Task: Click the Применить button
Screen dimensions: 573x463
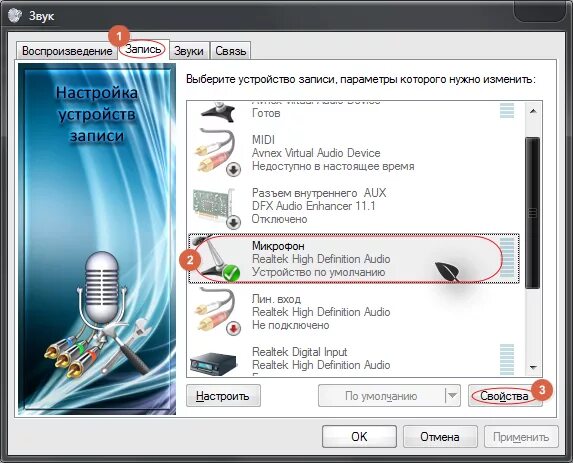Action: click(x=521, y=436)
